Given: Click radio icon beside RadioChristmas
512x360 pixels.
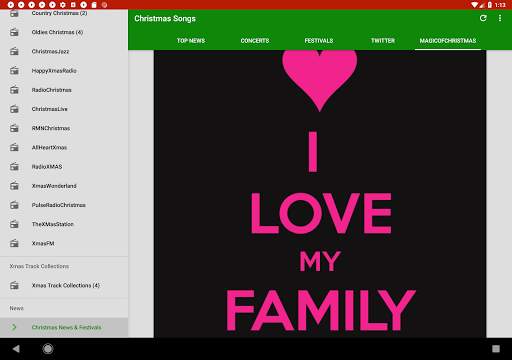Looking at the screenshot, I should coord(14,90).
